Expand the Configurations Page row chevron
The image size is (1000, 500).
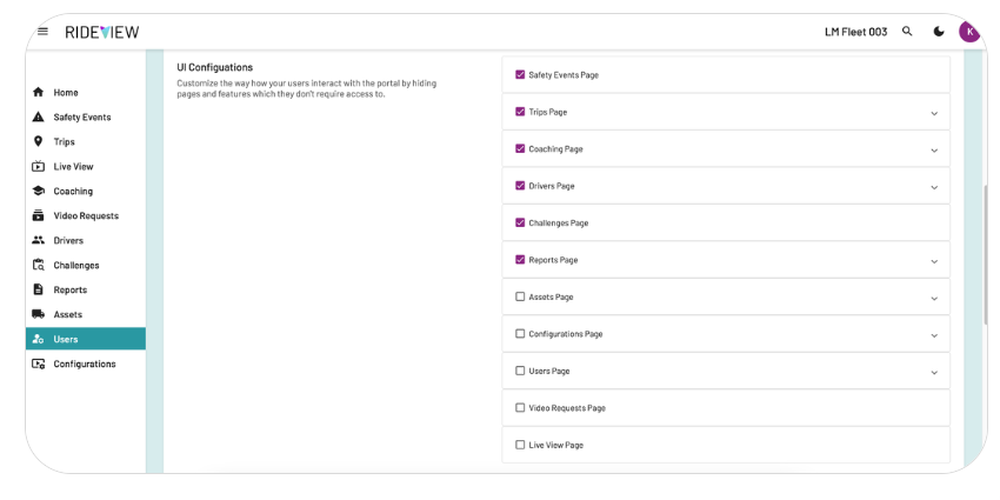click(x=934, y=335)
